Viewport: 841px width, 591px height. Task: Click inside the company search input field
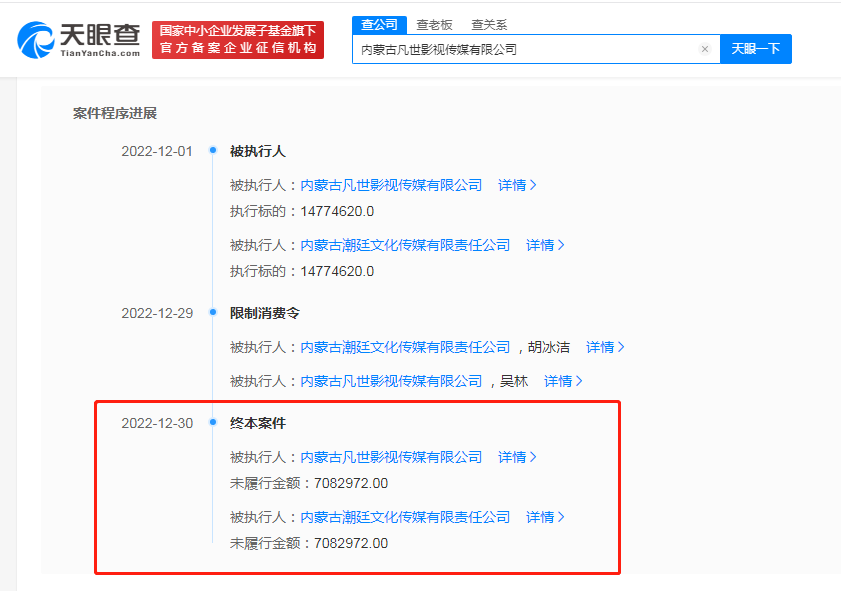[520, 48]
